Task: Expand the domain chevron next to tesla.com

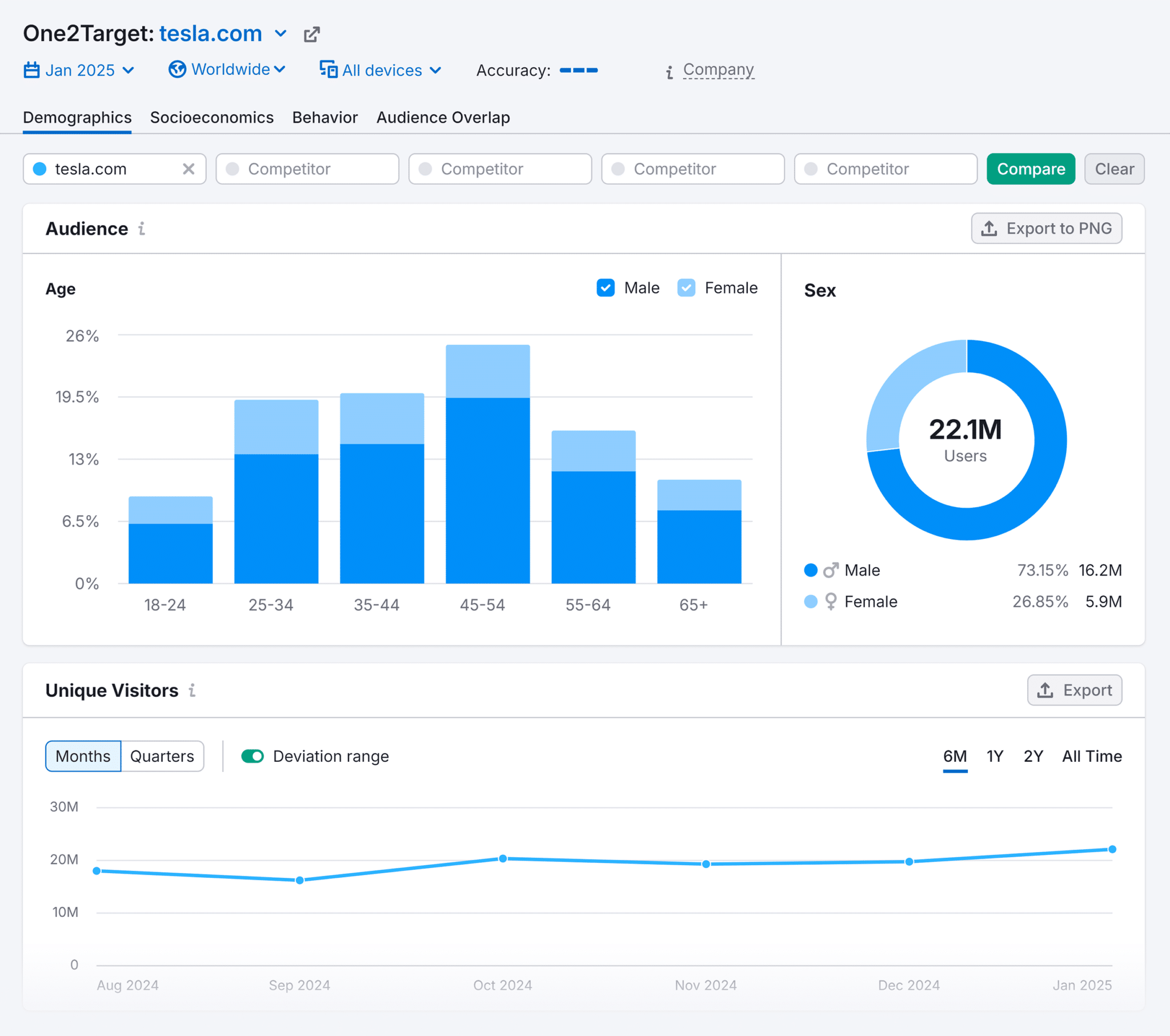Action: 281,34
